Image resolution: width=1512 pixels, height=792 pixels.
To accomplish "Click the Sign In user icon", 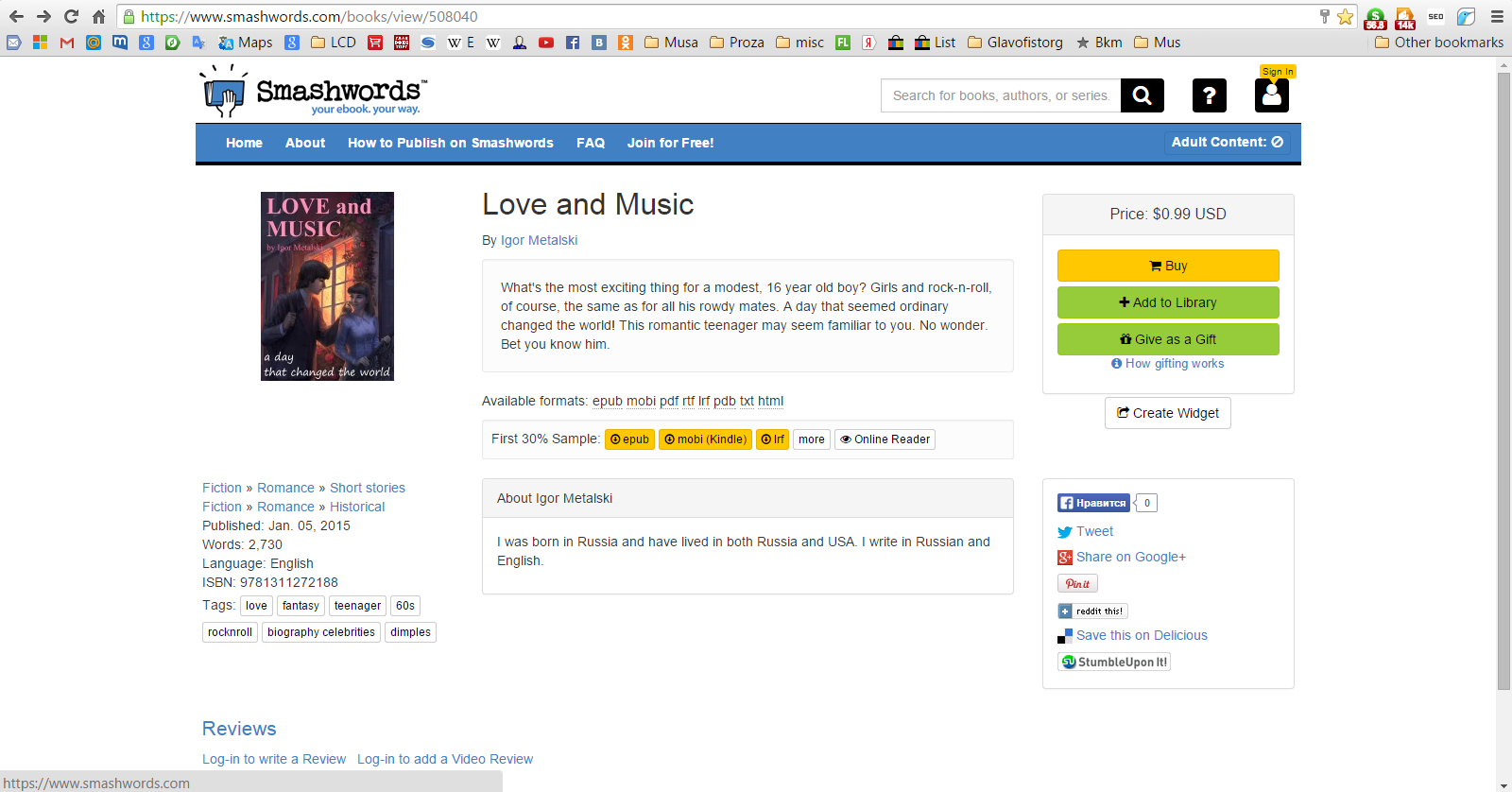I will 1272,95.
